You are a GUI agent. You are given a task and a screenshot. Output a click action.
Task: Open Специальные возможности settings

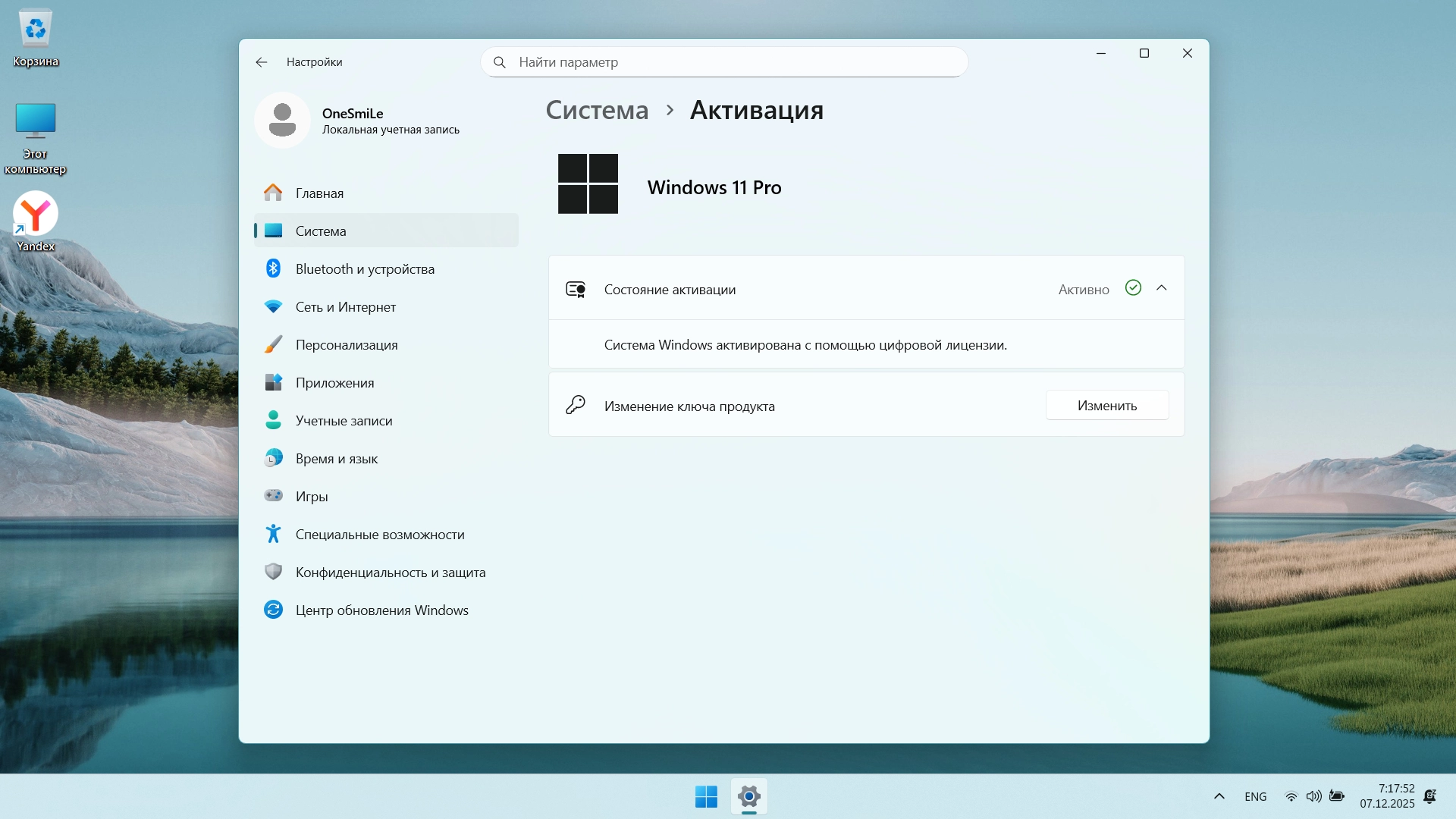point(379,535)
